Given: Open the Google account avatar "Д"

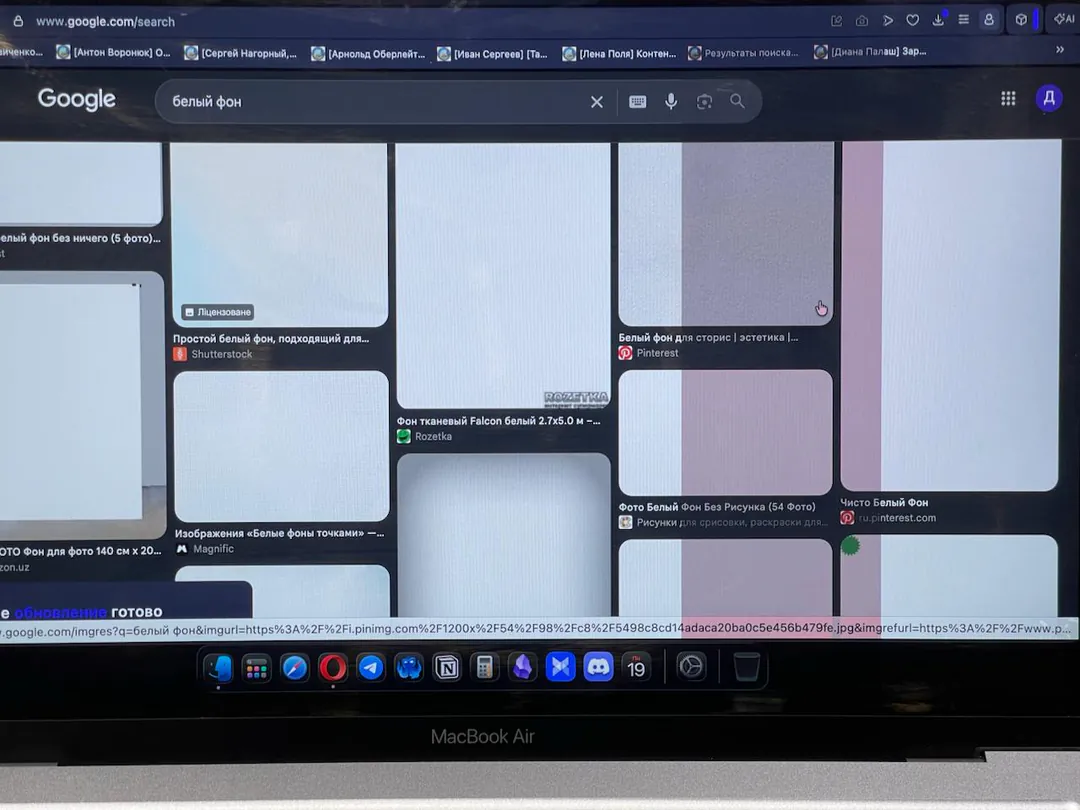Looking at the screenshot, I should coord(1049,98).
